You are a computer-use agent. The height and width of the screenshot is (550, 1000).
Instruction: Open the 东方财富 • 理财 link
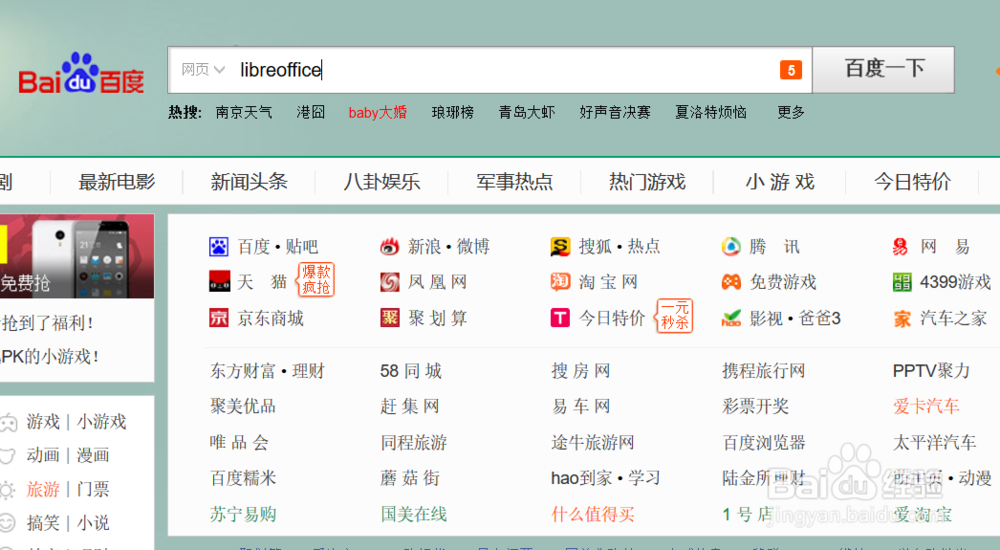tap(267, 371)
